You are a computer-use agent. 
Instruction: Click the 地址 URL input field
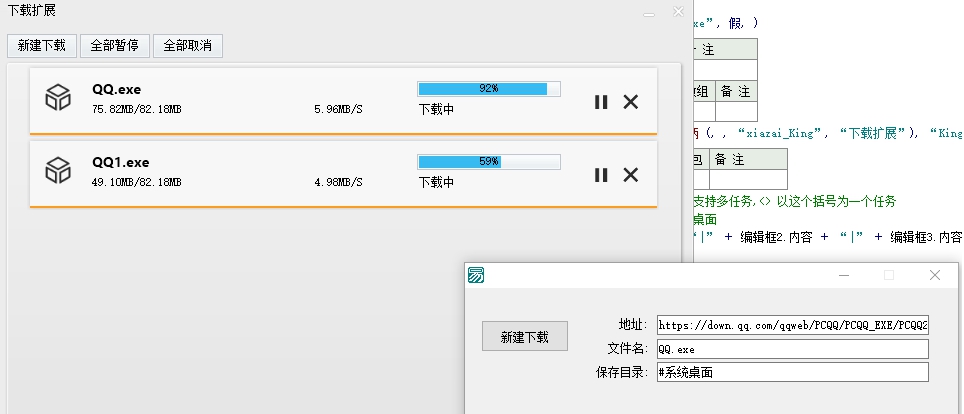pyautogui.click(x=792, y=325)
